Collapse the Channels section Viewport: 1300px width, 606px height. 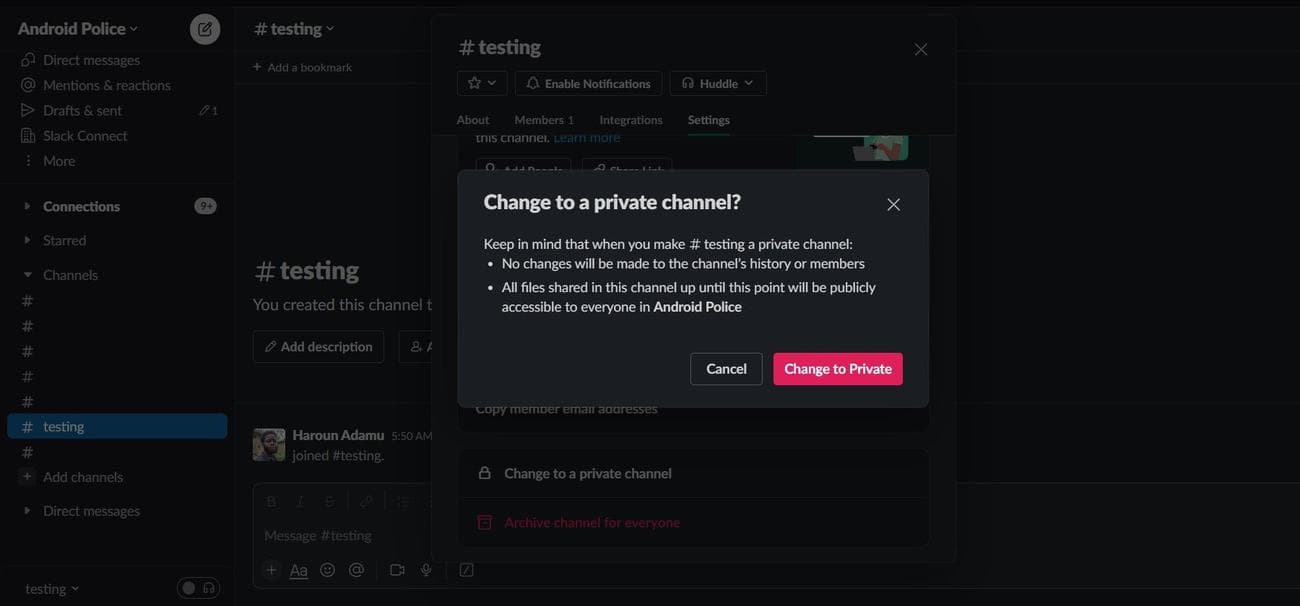[x=25, y=274]
